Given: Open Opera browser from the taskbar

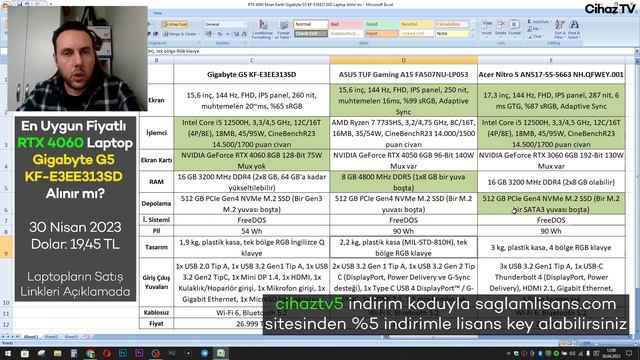Looking at the screenshot, I should coord(107,353).
